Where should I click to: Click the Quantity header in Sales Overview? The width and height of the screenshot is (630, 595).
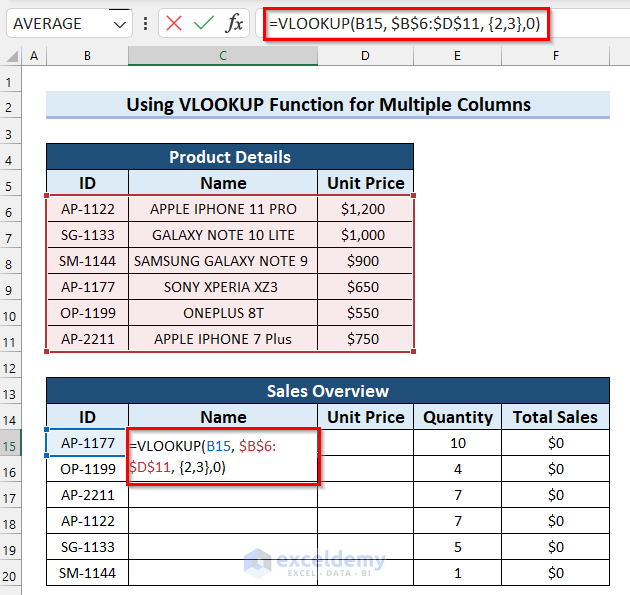457,417
